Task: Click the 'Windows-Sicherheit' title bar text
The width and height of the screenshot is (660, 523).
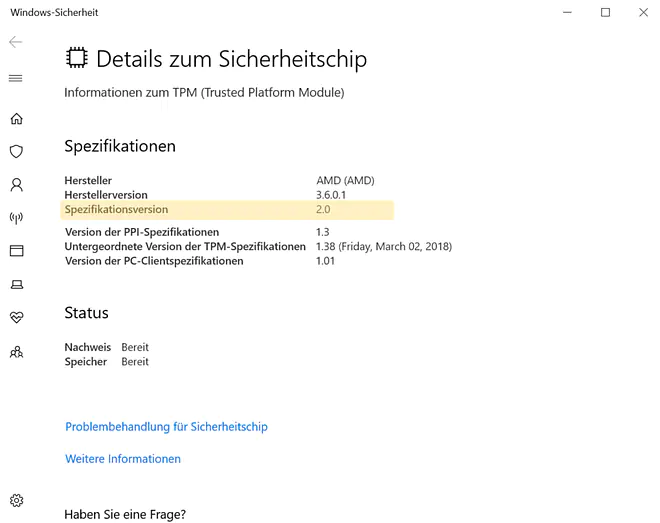Action: pos(54,12)
